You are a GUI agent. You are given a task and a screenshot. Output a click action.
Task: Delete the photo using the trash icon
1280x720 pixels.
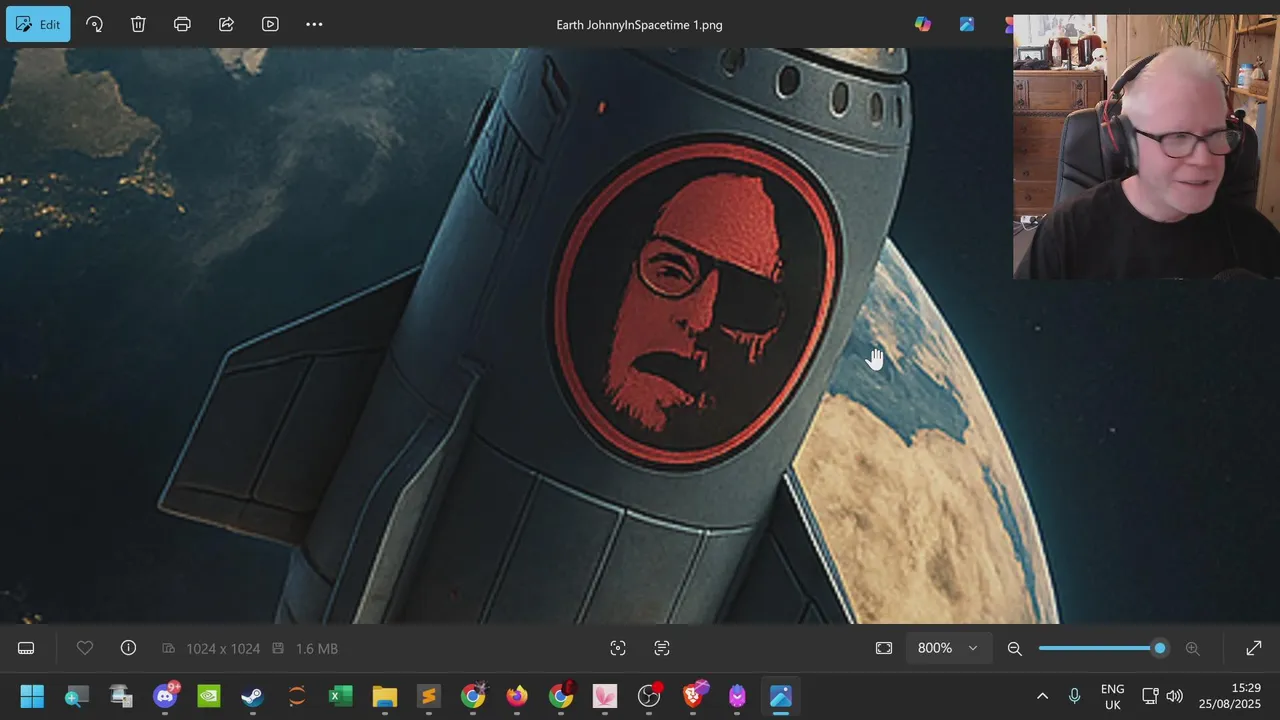(138, 24)
